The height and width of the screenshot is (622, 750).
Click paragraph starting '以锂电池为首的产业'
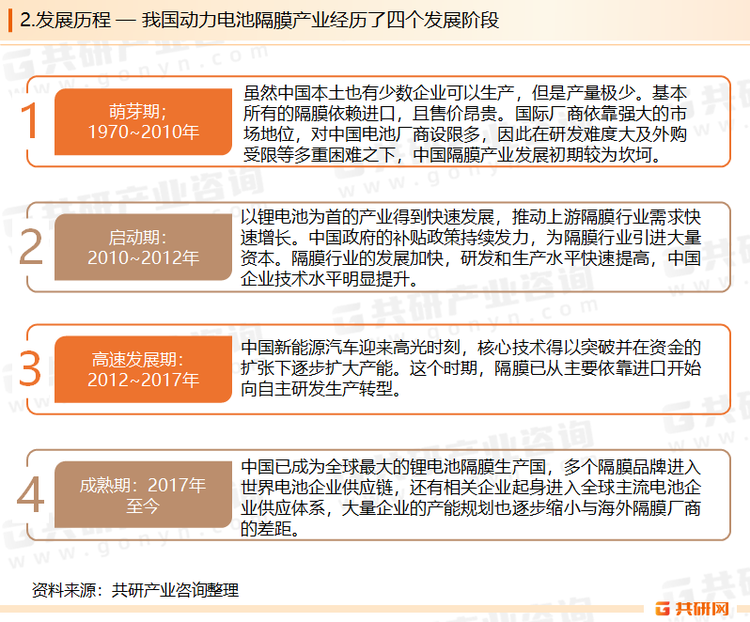tap(471, 248)
